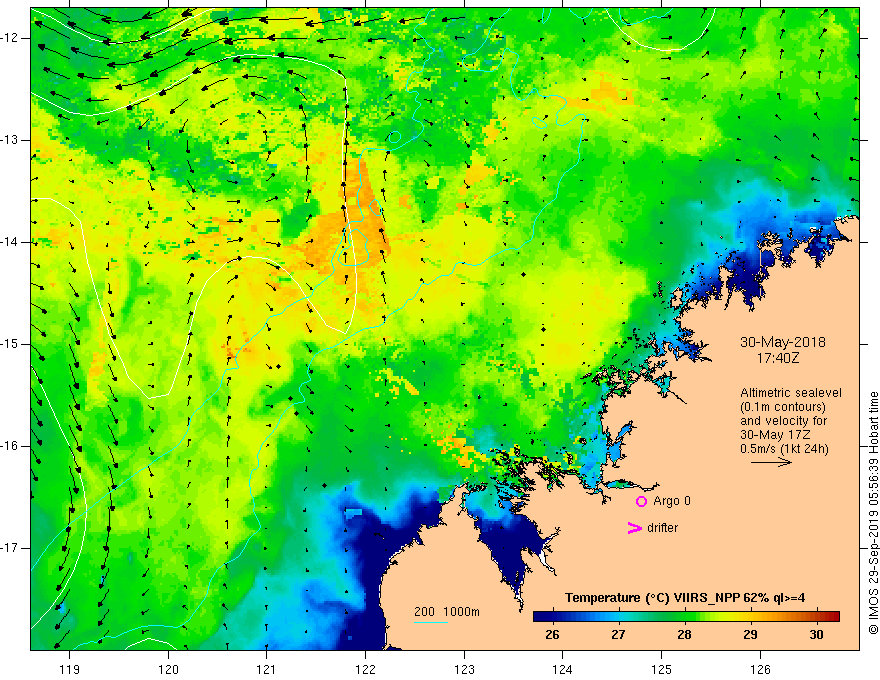Viewport: 880px width, 680px height.
Task: Click the "Temperature (°C) VIIRS_NPP 62% ql>=4" title
Action: click(685, 598)
